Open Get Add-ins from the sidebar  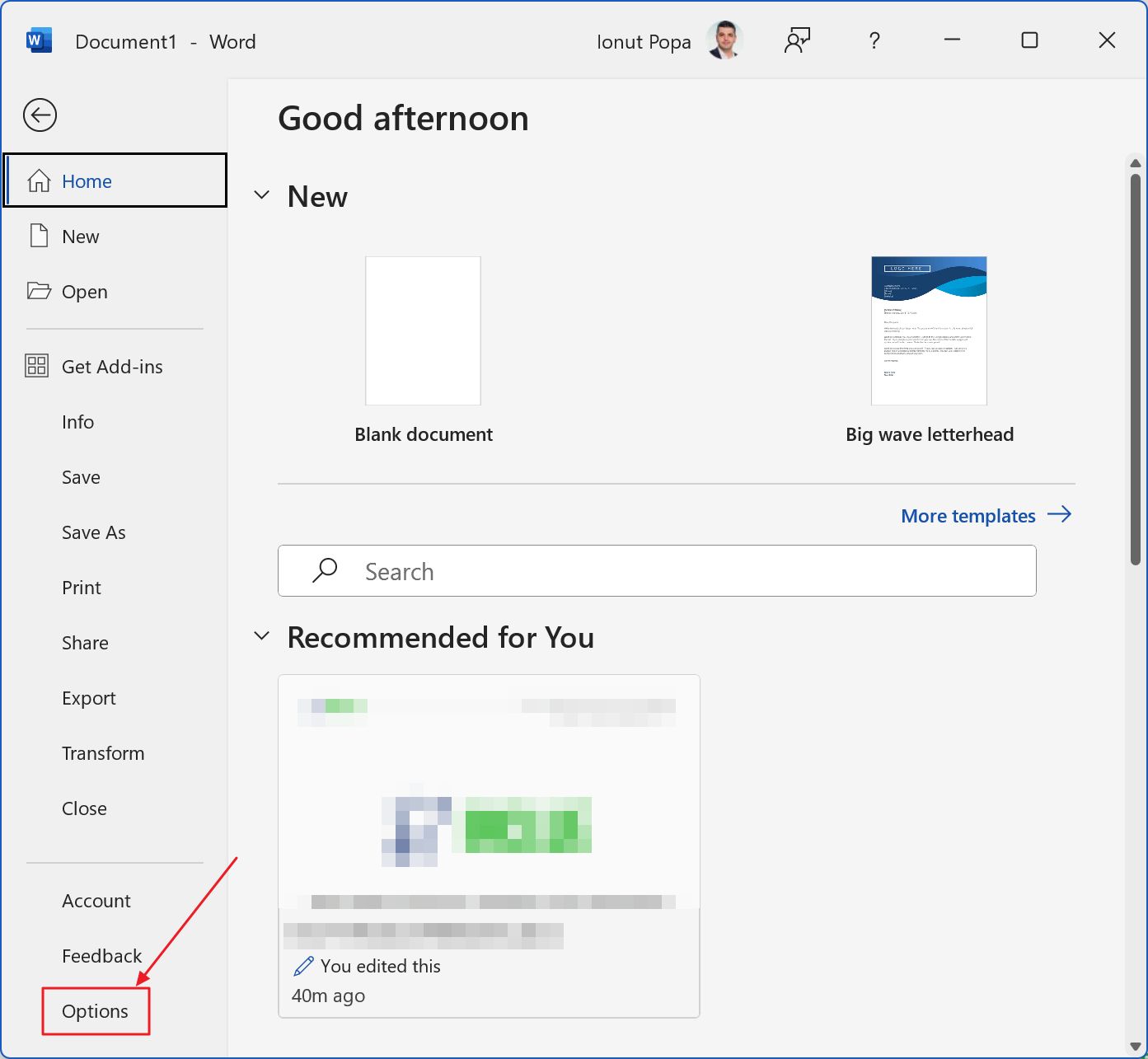pyautogui.click(x=115, y=367)
